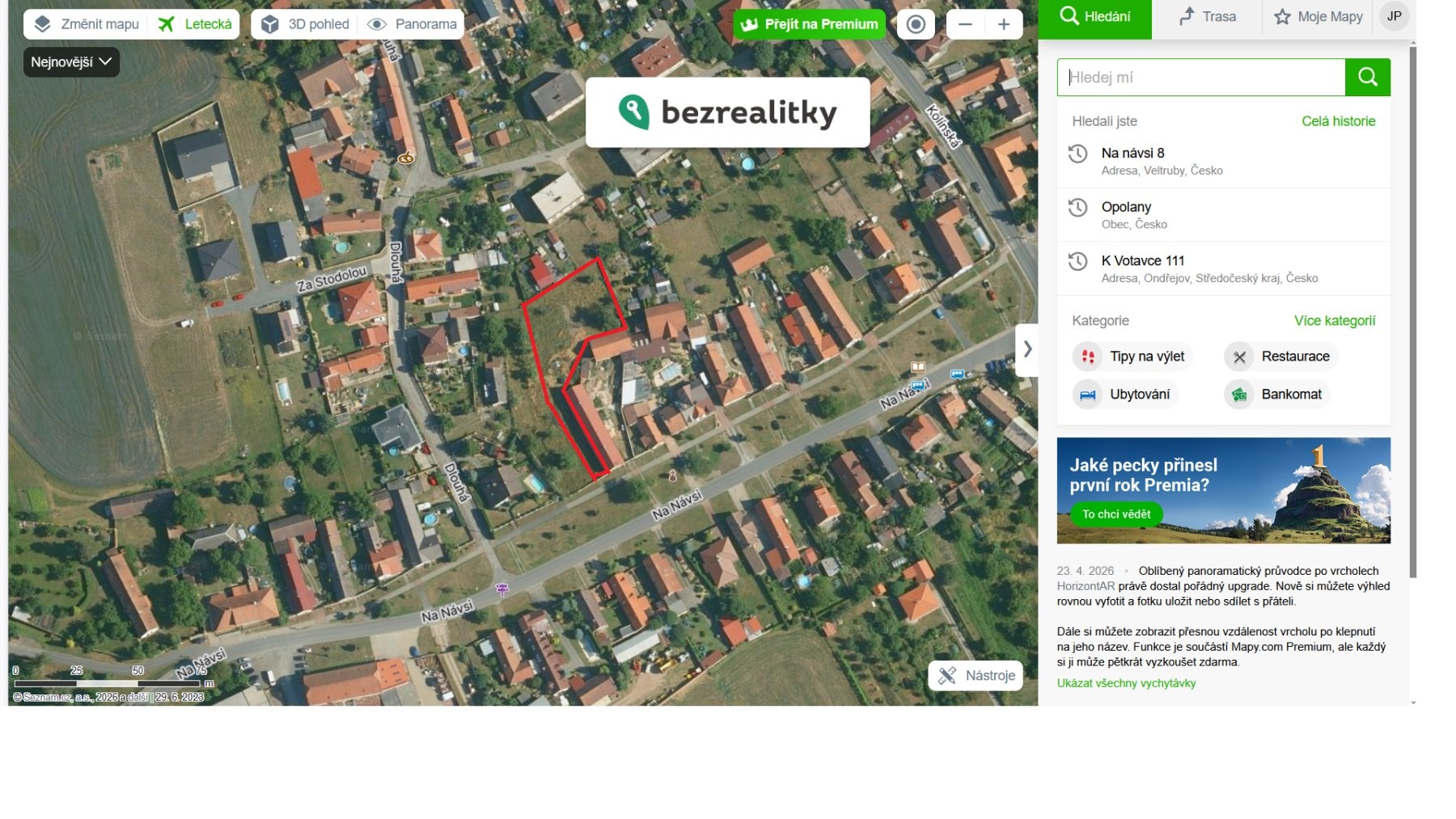Open the JP account menu
1456x819 pixels.
[x=1395, y=16]
